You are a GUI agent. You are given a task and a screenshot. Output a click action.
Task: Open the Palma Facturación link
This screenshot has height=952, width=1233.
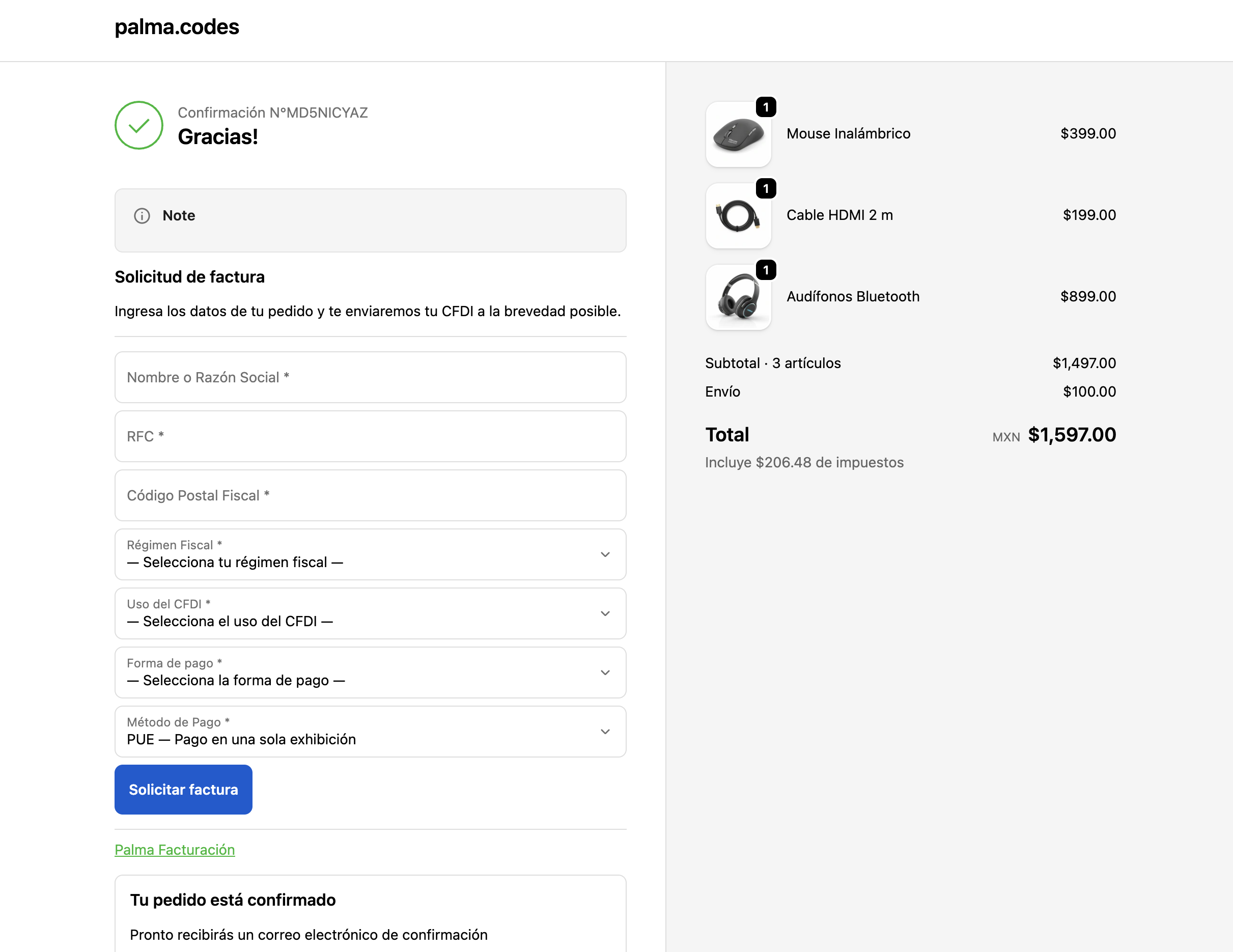pyautogui.click(x=175, y=850)
